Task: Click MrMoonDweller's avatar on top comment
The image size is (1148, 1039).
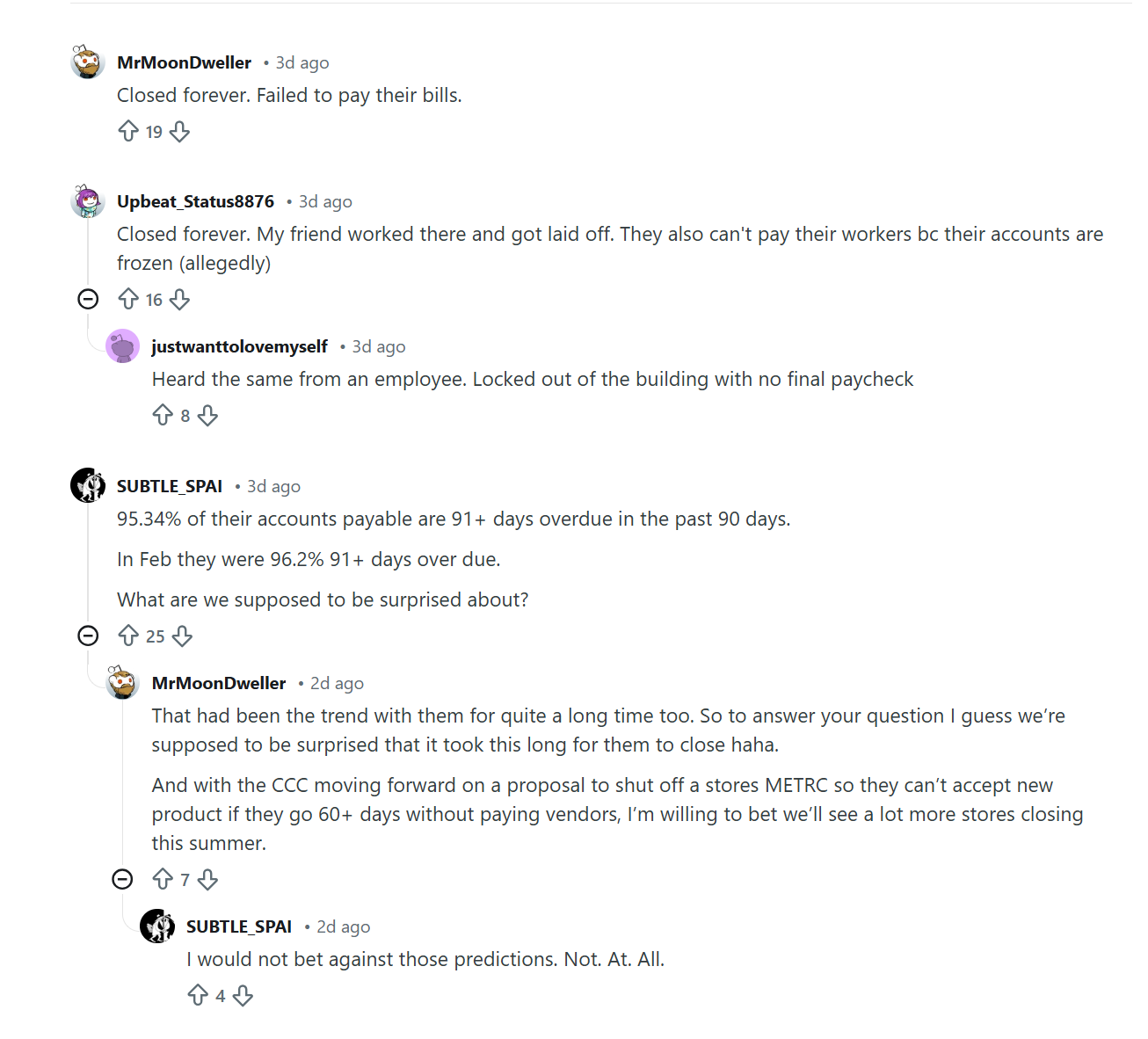Action: [x=88, y=62]
